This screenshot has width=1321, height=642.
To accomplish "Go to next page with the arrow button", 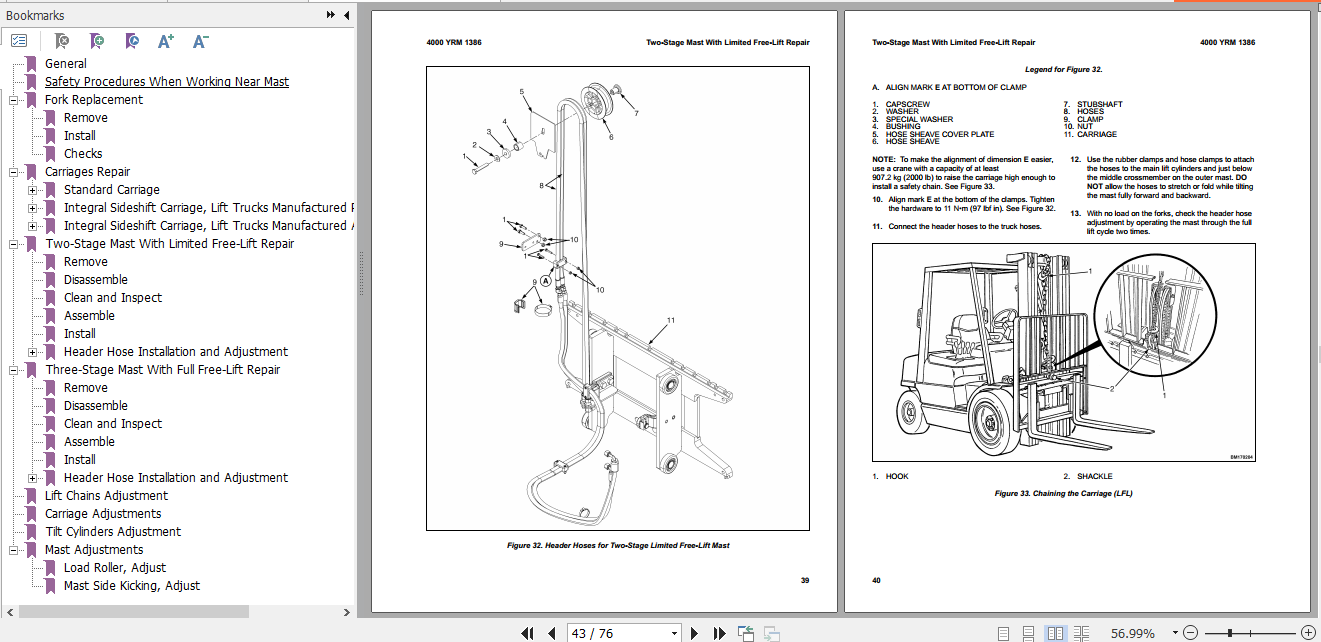I will click(x=695, y=632).
